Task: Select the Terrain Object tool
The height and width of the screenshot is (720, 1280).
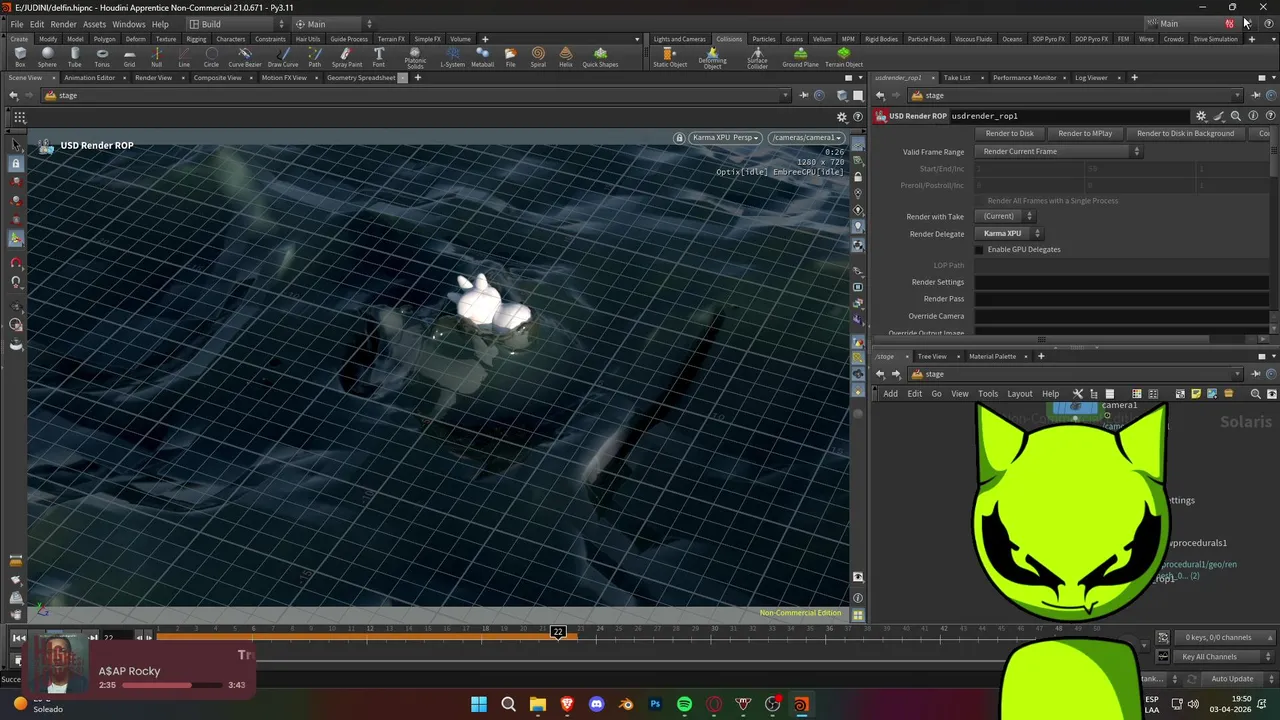Action: [x=843, y=57]
